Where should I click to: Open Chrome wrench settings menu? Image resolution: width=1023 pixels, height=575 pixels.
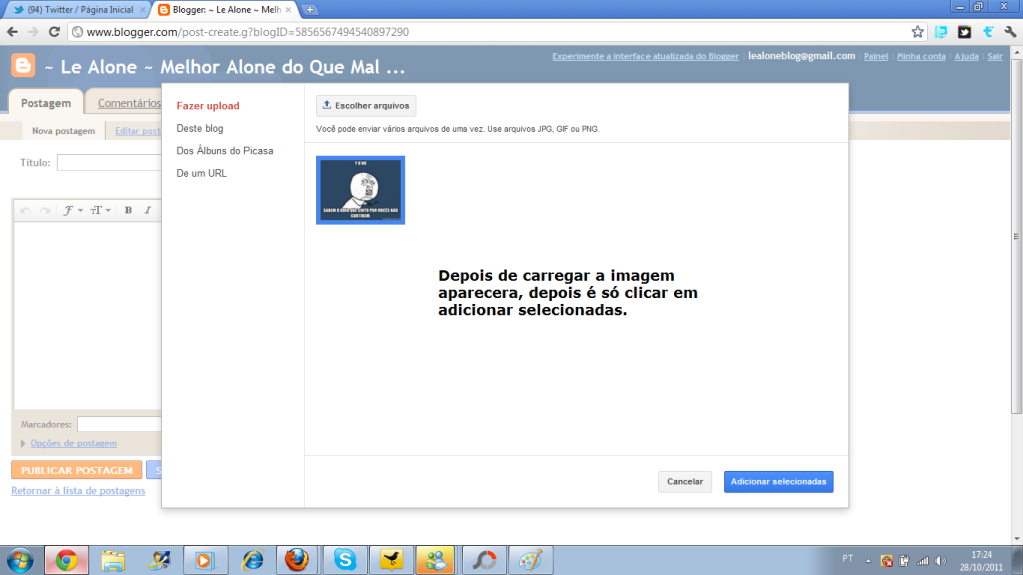coord(1010,32)
